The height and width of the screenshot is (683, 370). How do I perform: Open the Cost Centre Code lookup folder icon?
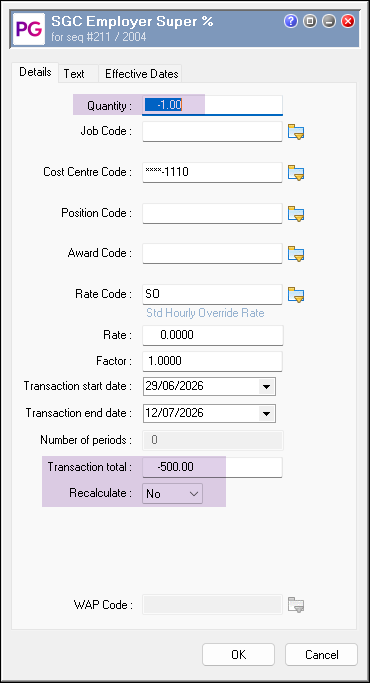(x=296, y=172)
